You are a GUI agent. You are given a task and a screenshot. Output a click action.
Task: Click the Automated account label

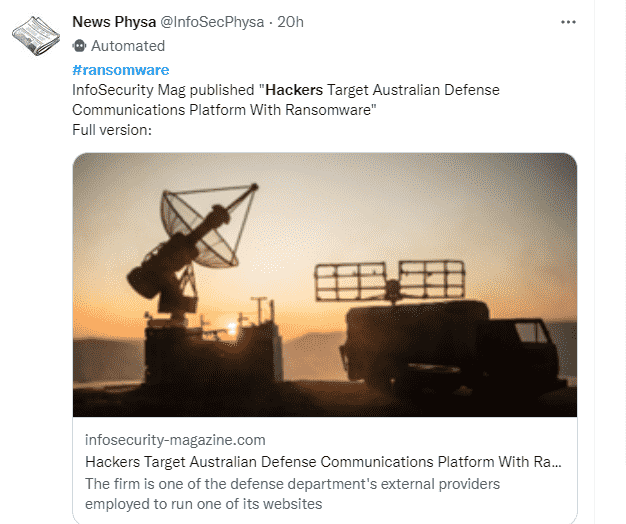pos(128,46)
